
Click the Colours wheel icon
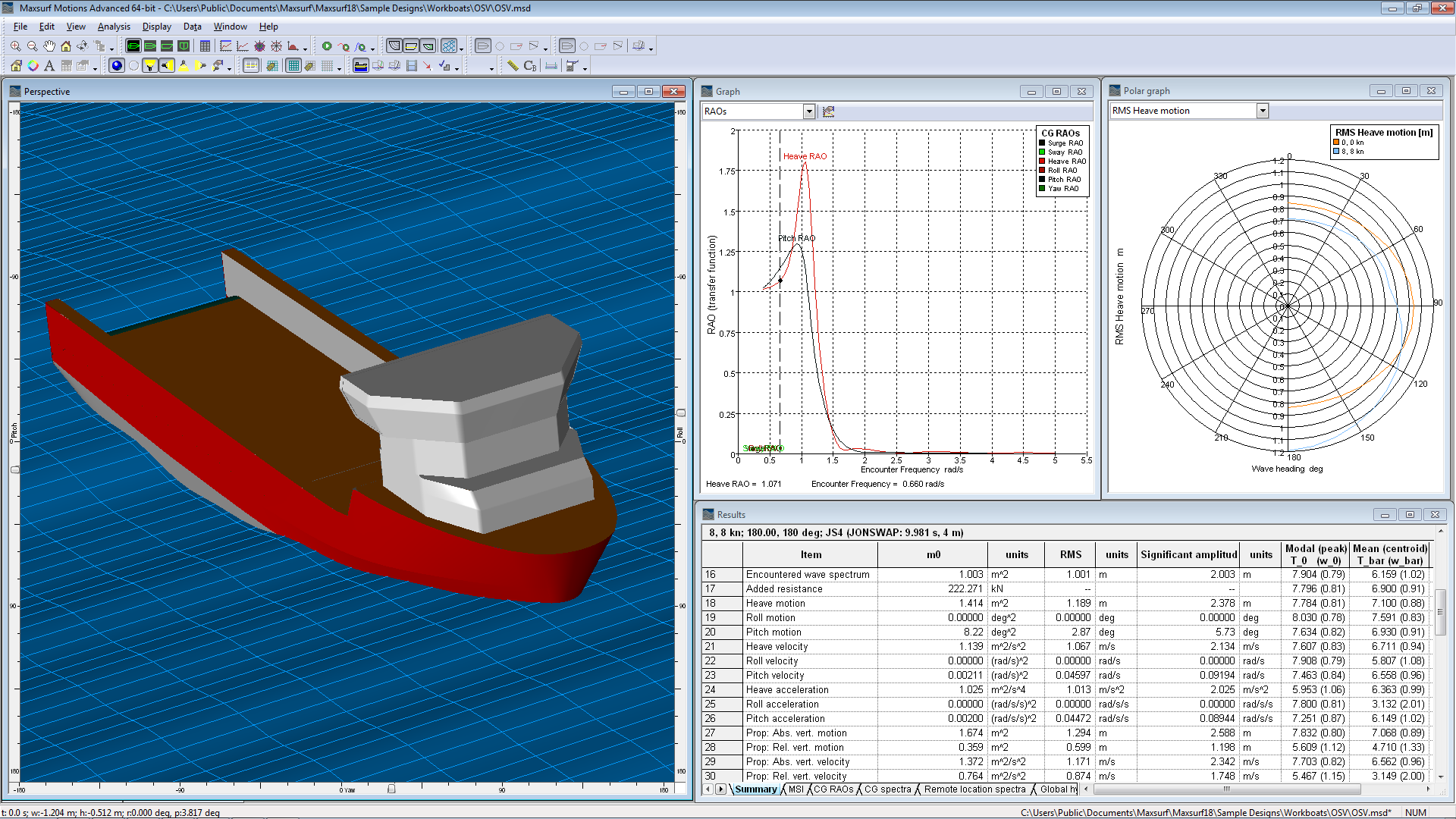click(33, 66)
